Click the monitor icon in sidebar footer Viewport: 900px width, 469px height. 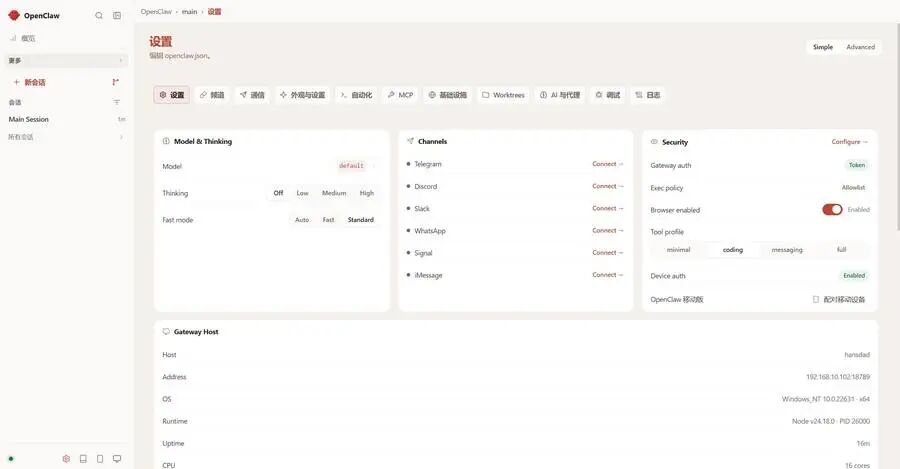(117, 459)
